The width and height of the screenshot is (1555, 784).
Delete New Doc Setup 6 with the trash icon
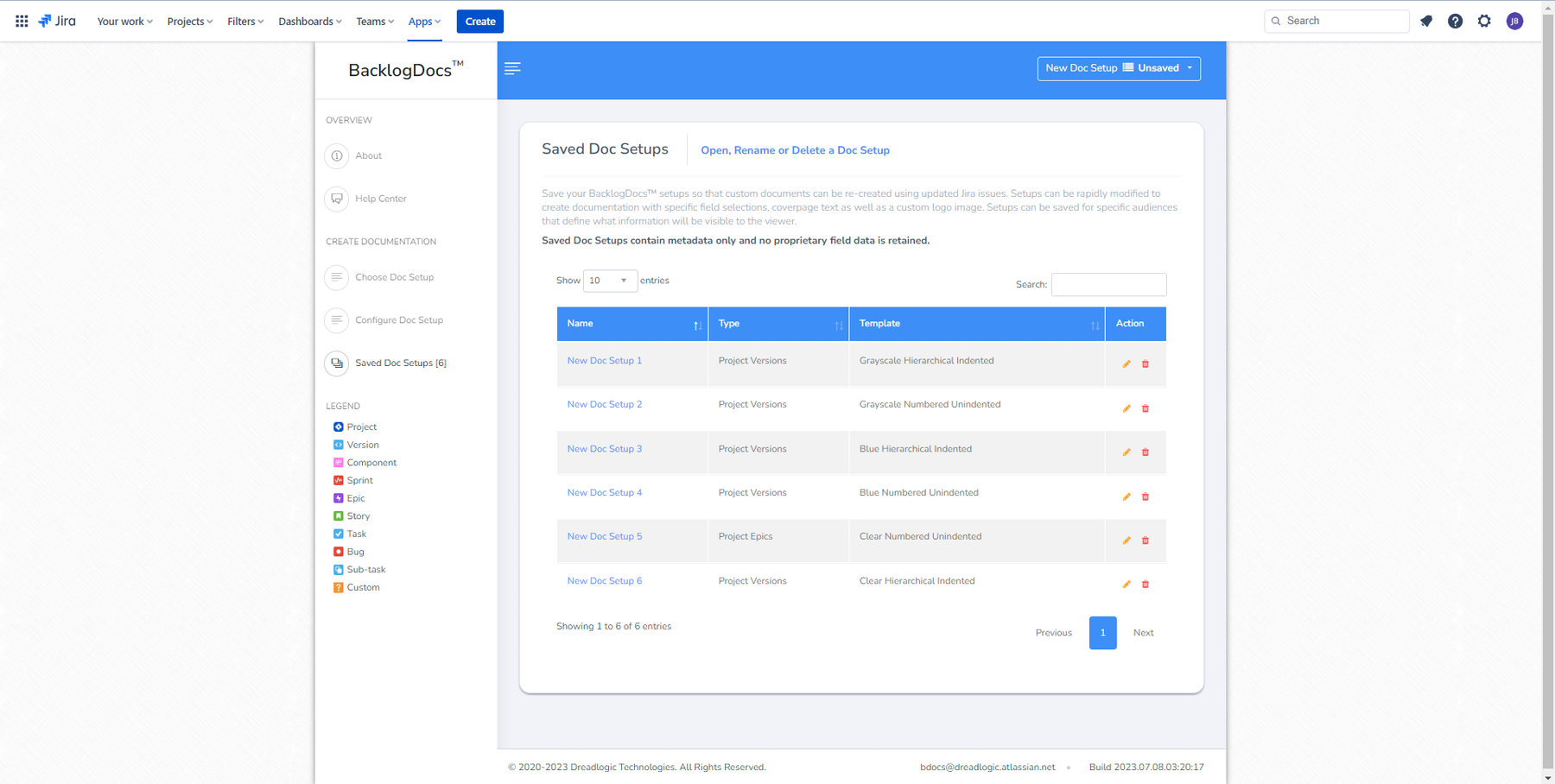pyautogui.click(x=1146, y=585)
